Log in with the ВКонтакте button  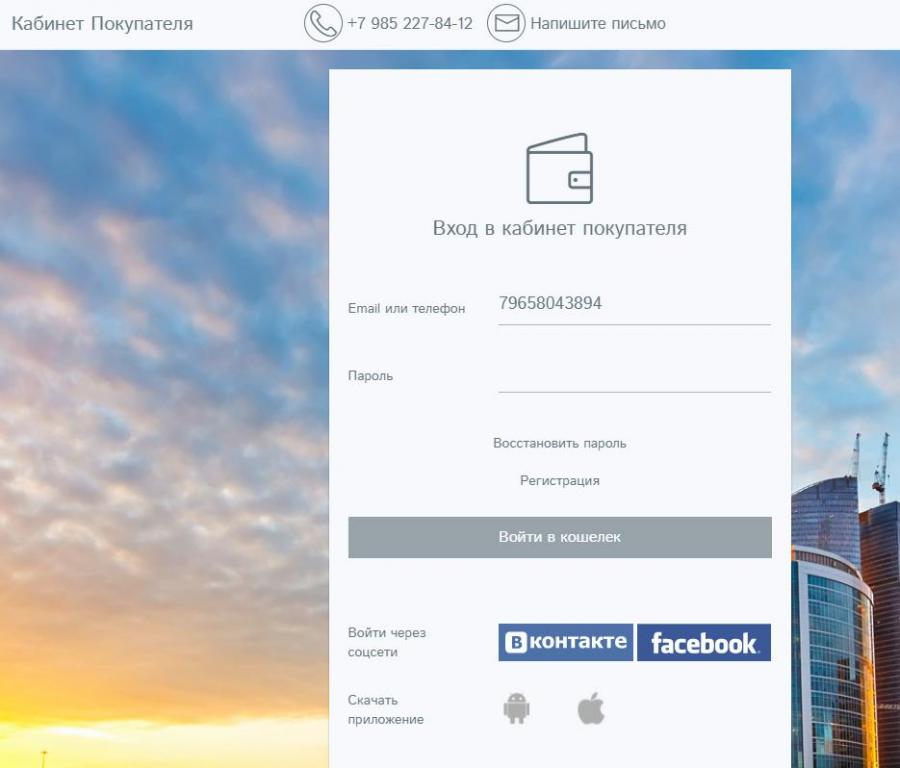coord(565,642)
